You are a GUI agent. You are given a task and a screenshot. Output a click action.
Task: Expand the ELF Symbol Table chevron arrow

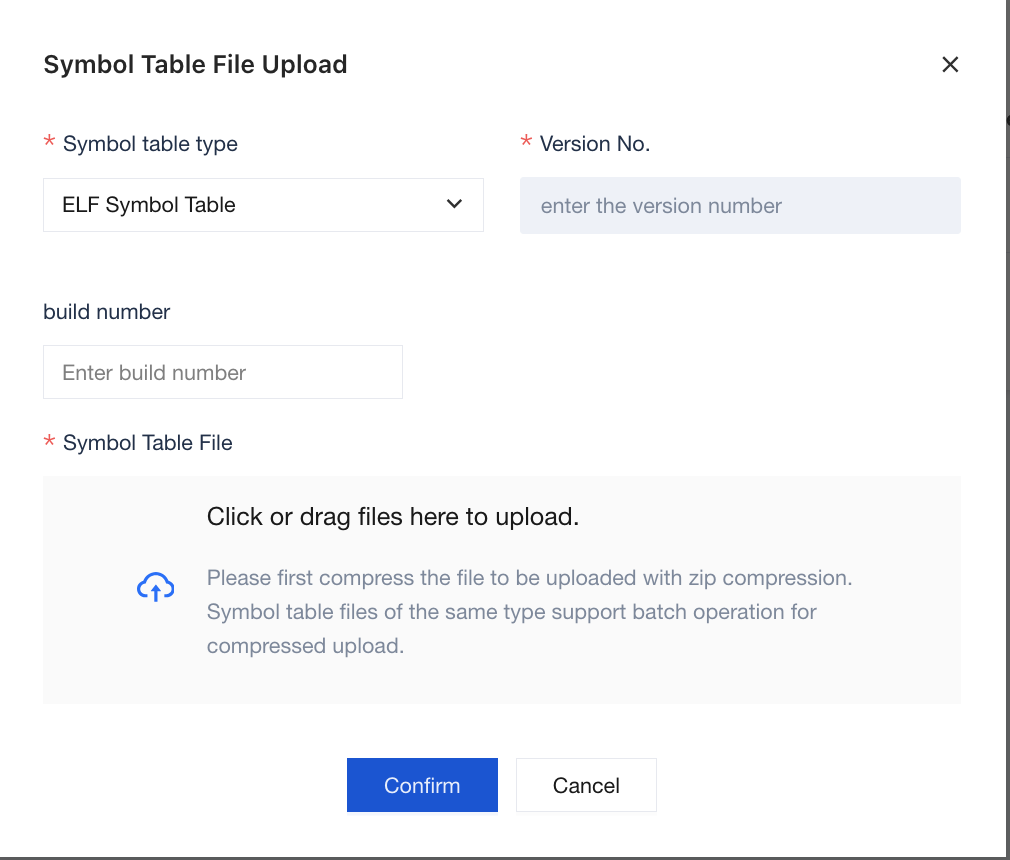[x=454, y=204]
